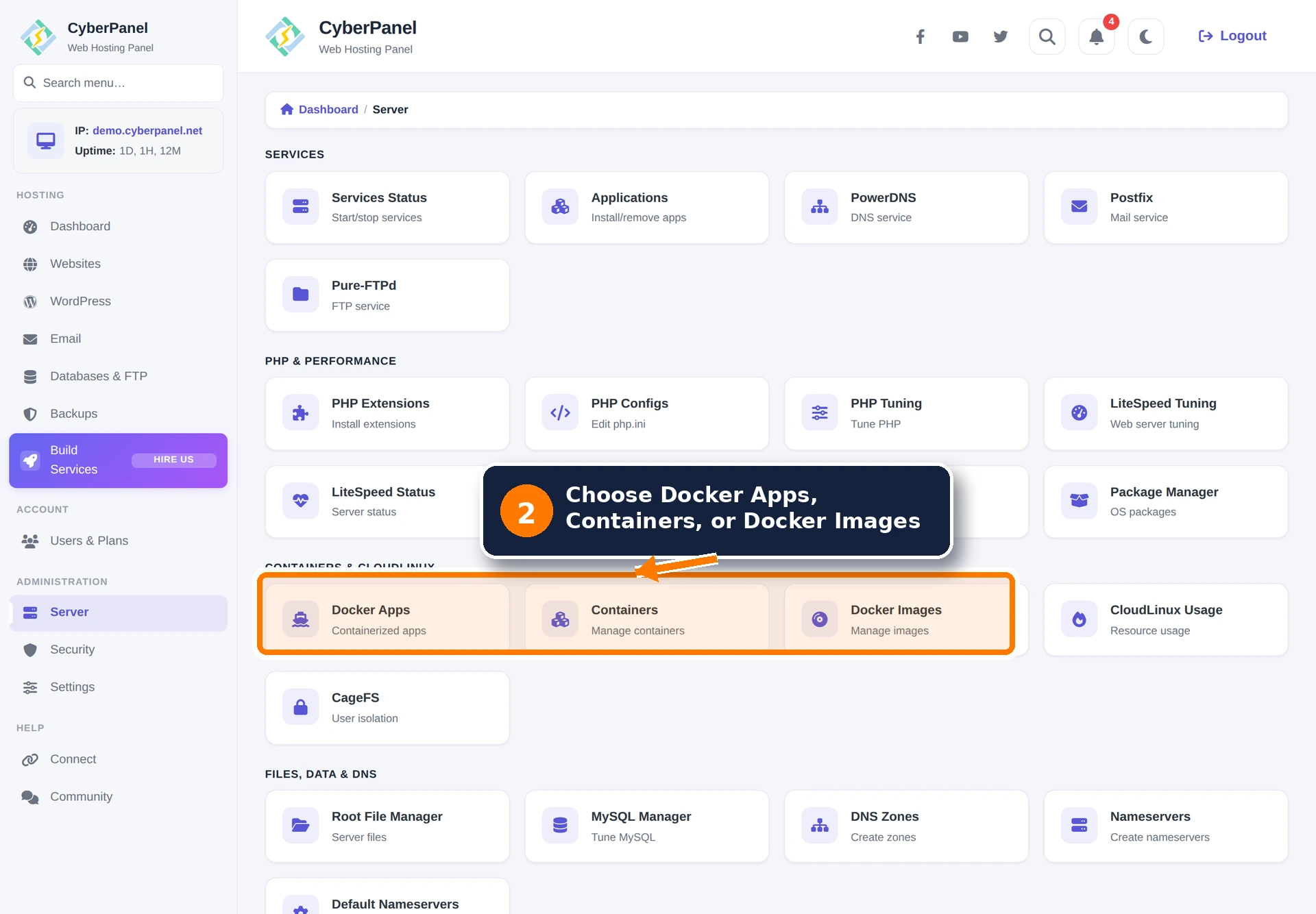
Task: Select Server in the sidebar
Action: click(x=118, y=613)
